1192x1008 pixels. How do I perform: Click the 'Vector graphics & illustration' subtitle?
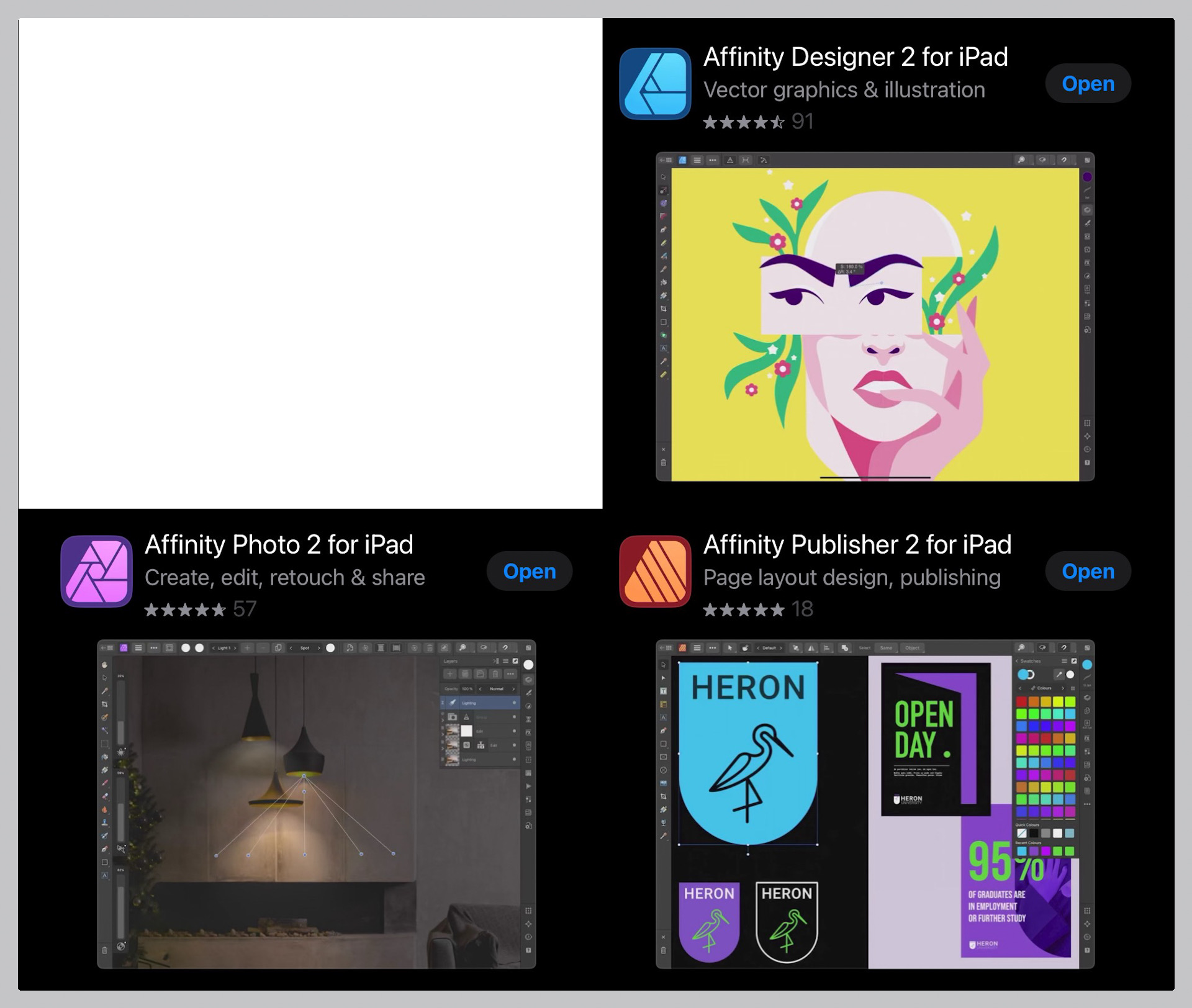coord(844,90)
